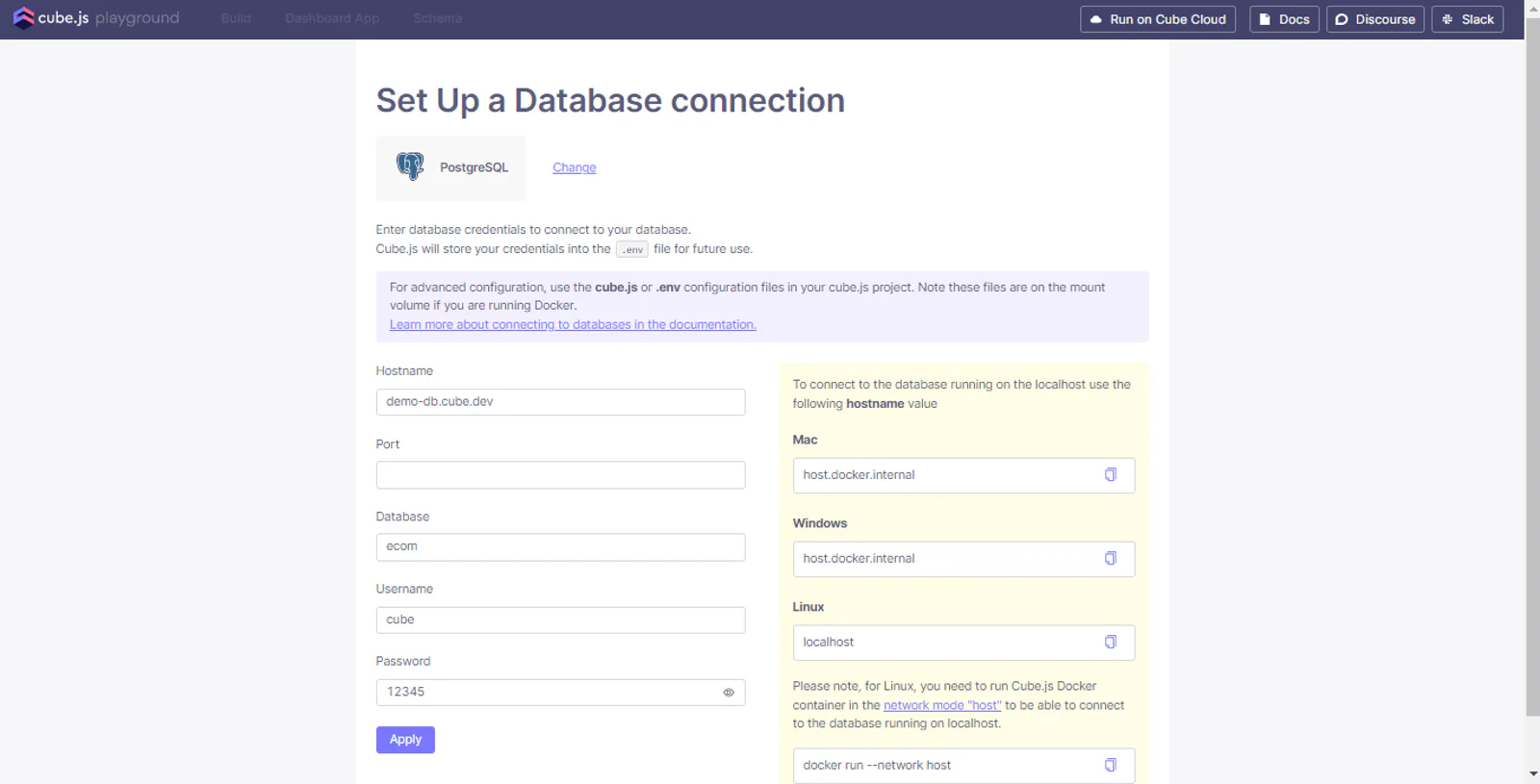Click the Apply button
This screenshot has height=784, width=1540.
pyautogui.click(x=405, y=740)
